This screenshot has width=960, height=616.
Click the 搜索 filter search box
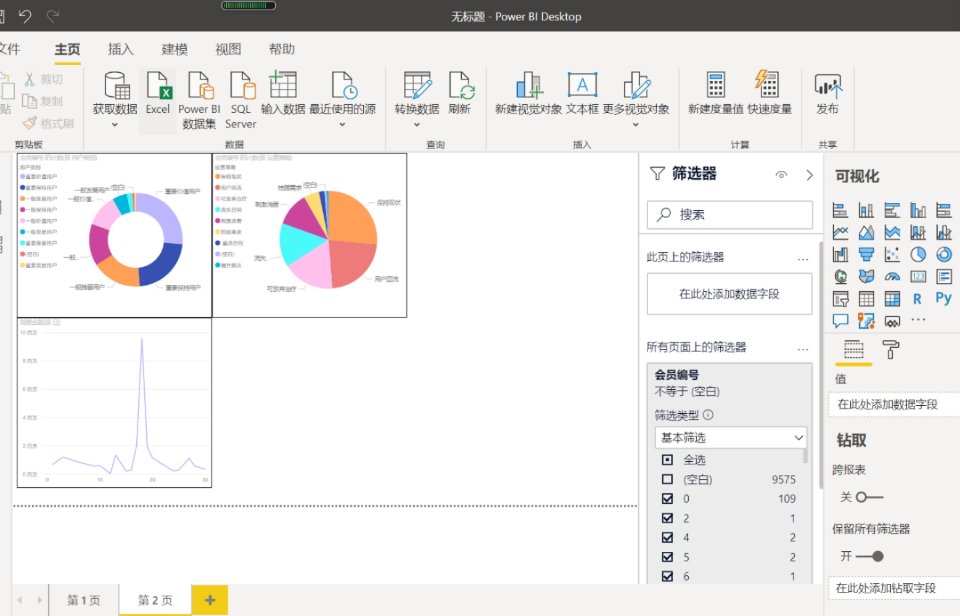coord(730,214)
